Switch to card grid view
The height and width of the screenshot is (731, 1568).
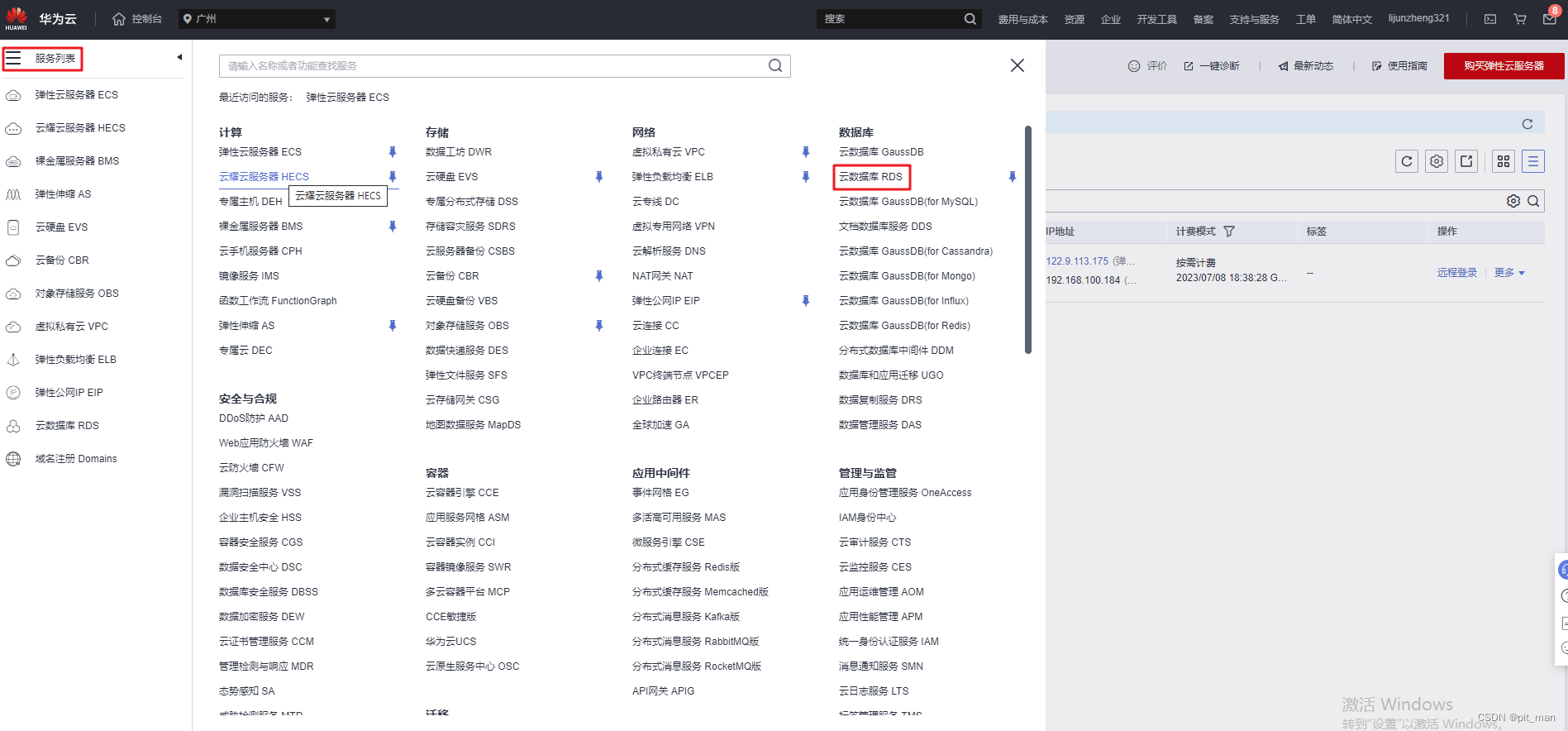(1504, 161)
